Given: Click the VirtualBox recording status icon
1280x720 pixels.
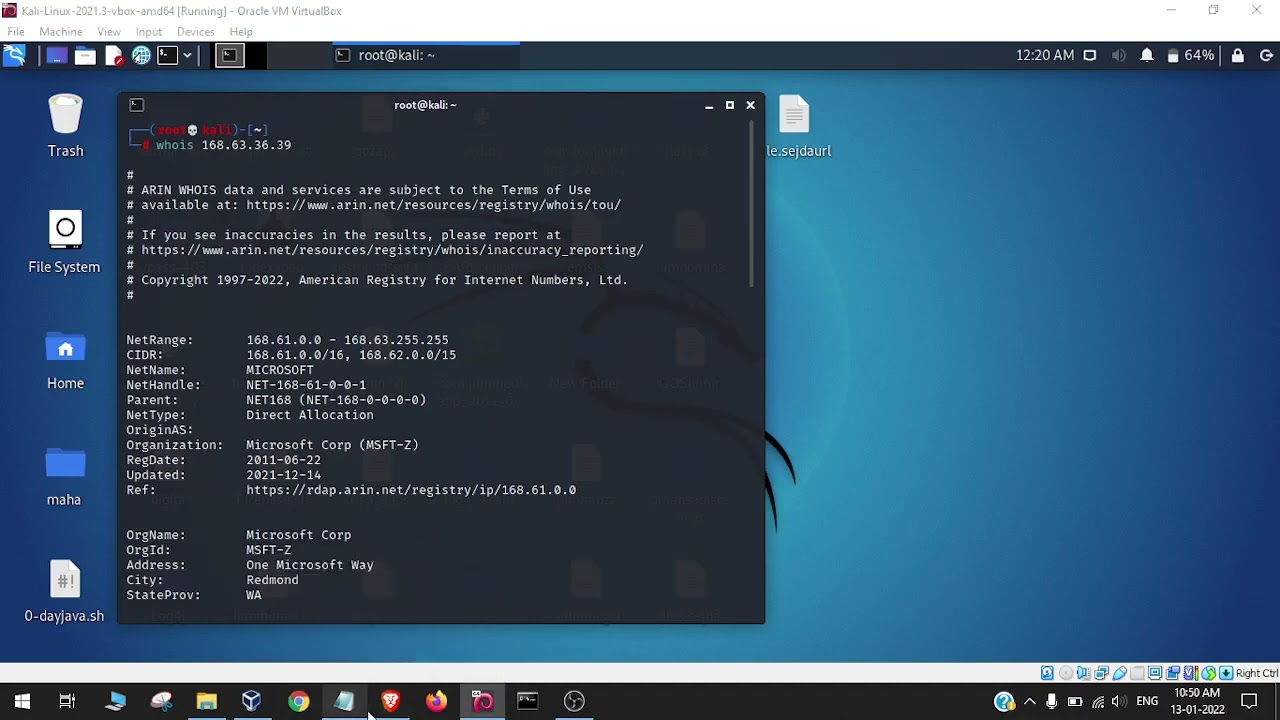Looking at the screenshot, I should coord(1173,673).
